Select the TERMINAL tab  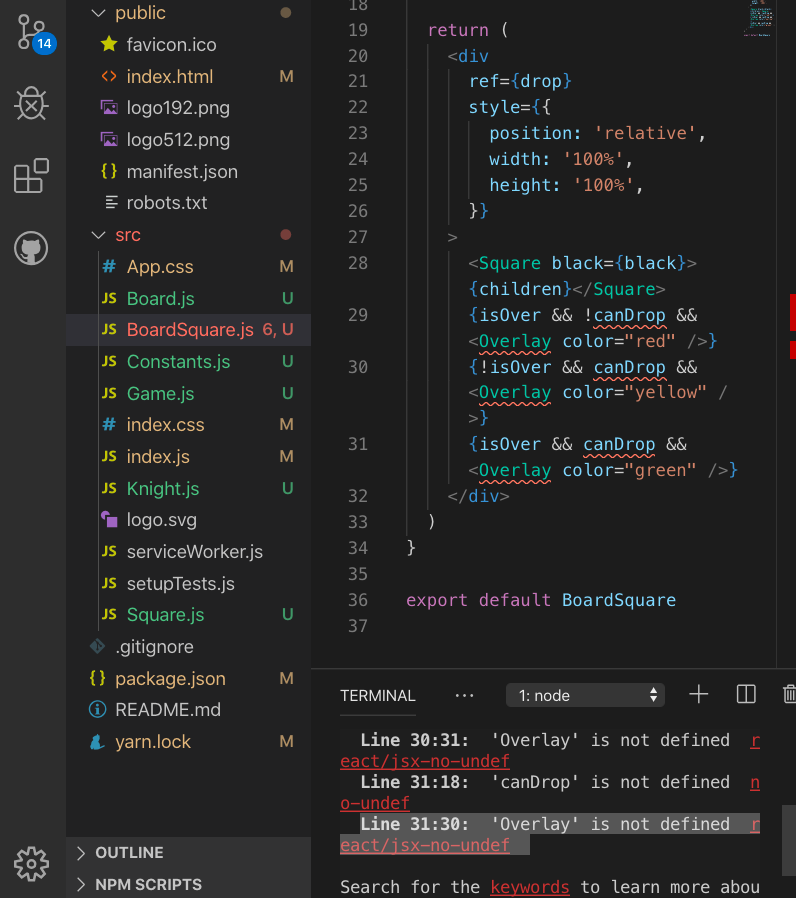click(x=377, y=696)
